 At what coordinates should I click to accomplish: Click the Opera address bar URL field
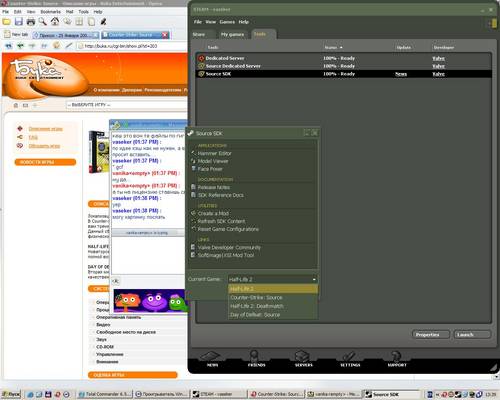(133, 46)
